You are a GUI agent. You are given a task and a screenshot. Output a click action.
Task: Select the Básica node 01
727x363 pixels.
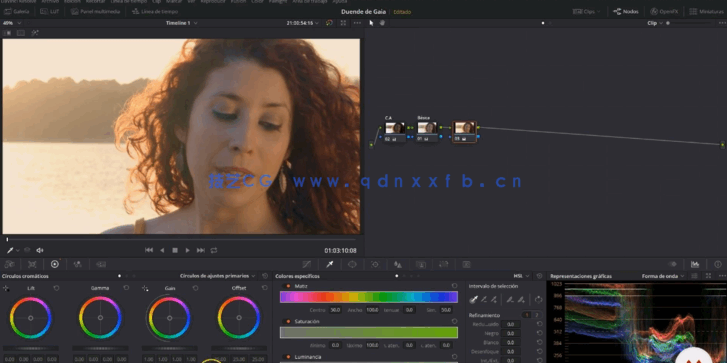point(427,132)
